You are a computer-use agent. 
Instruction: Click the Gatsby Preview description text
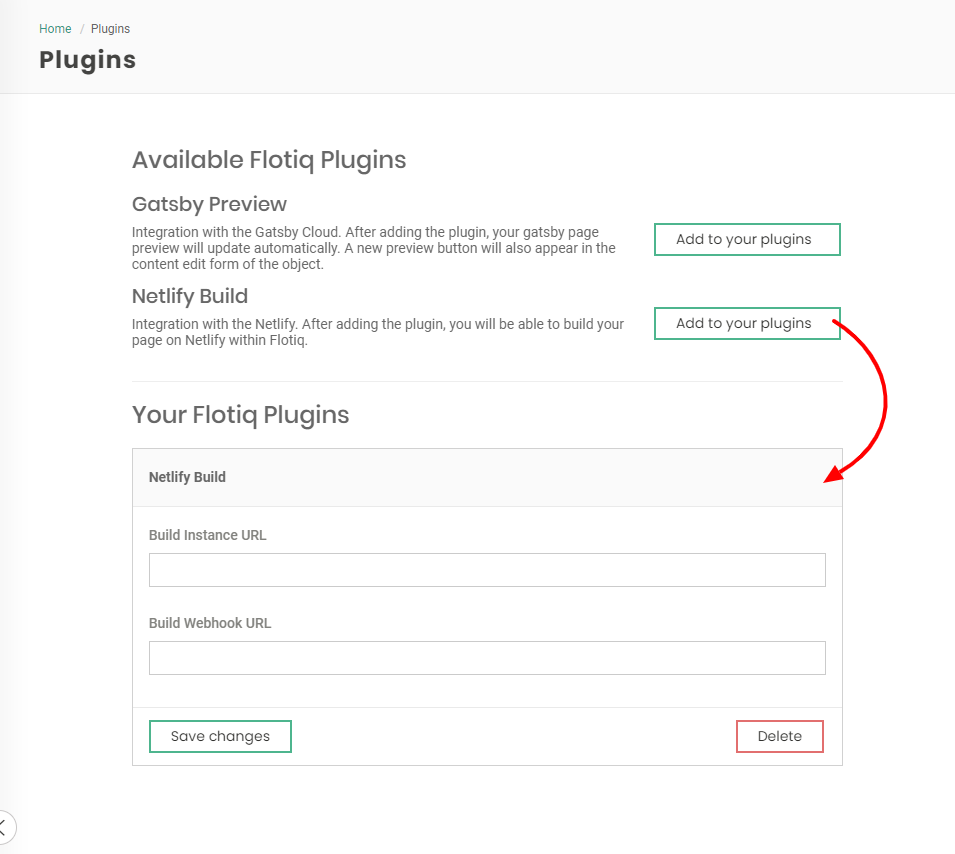[374, 248]
